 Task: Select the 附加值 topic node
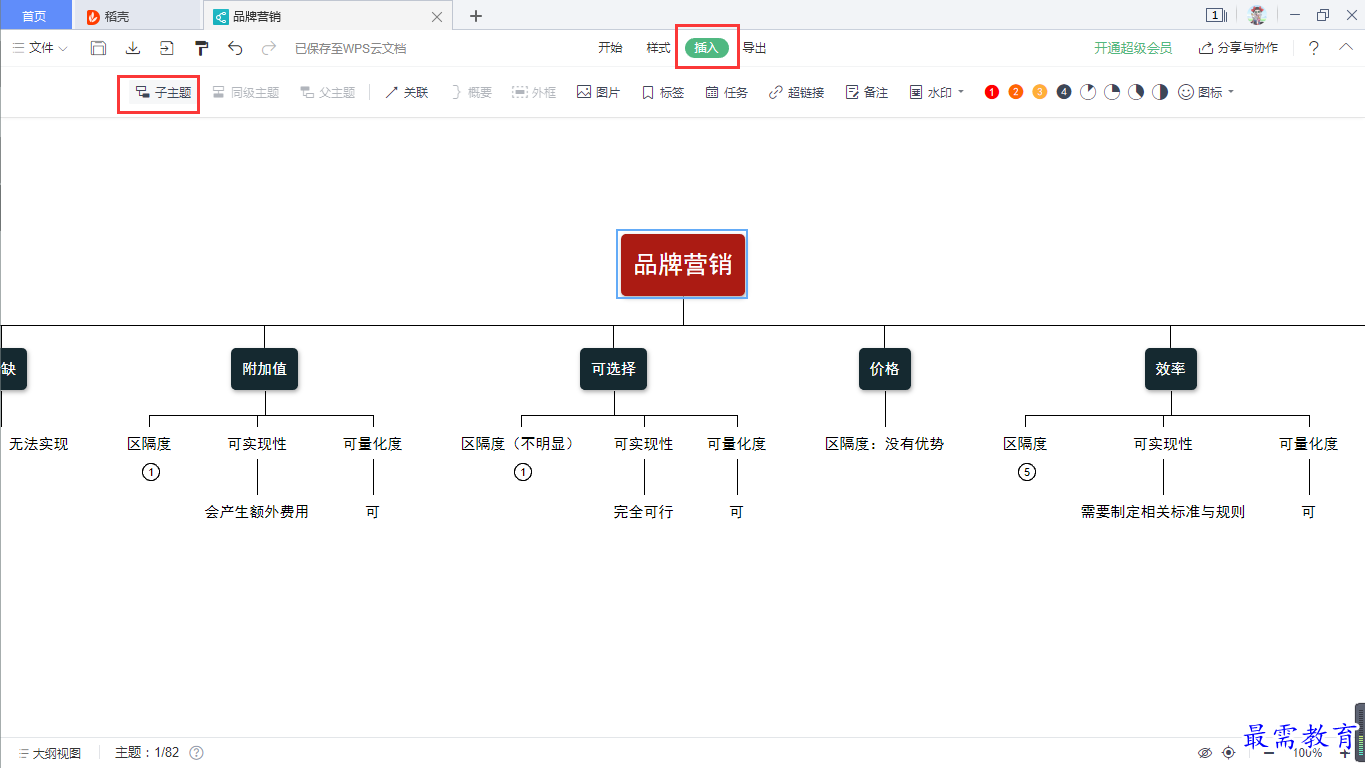click(x=265, y=369)
